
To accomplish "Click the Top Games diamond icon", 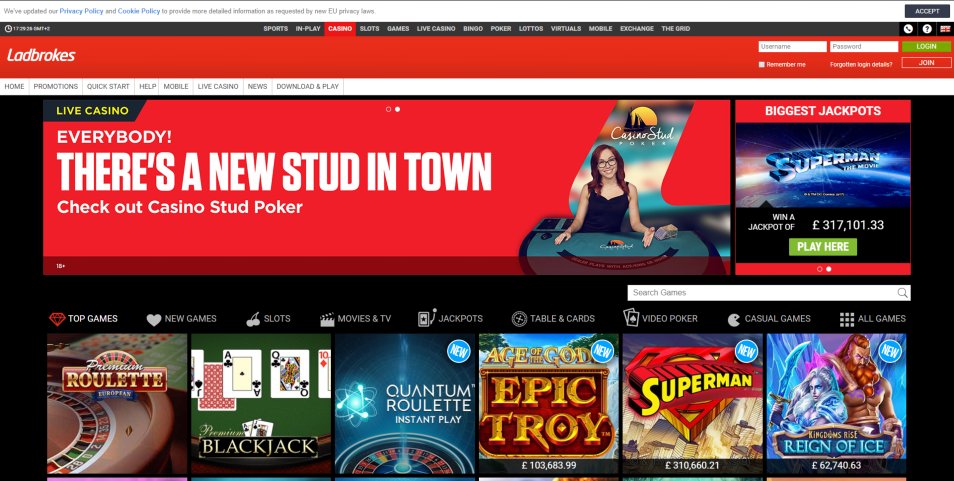I will coord(57,319).
